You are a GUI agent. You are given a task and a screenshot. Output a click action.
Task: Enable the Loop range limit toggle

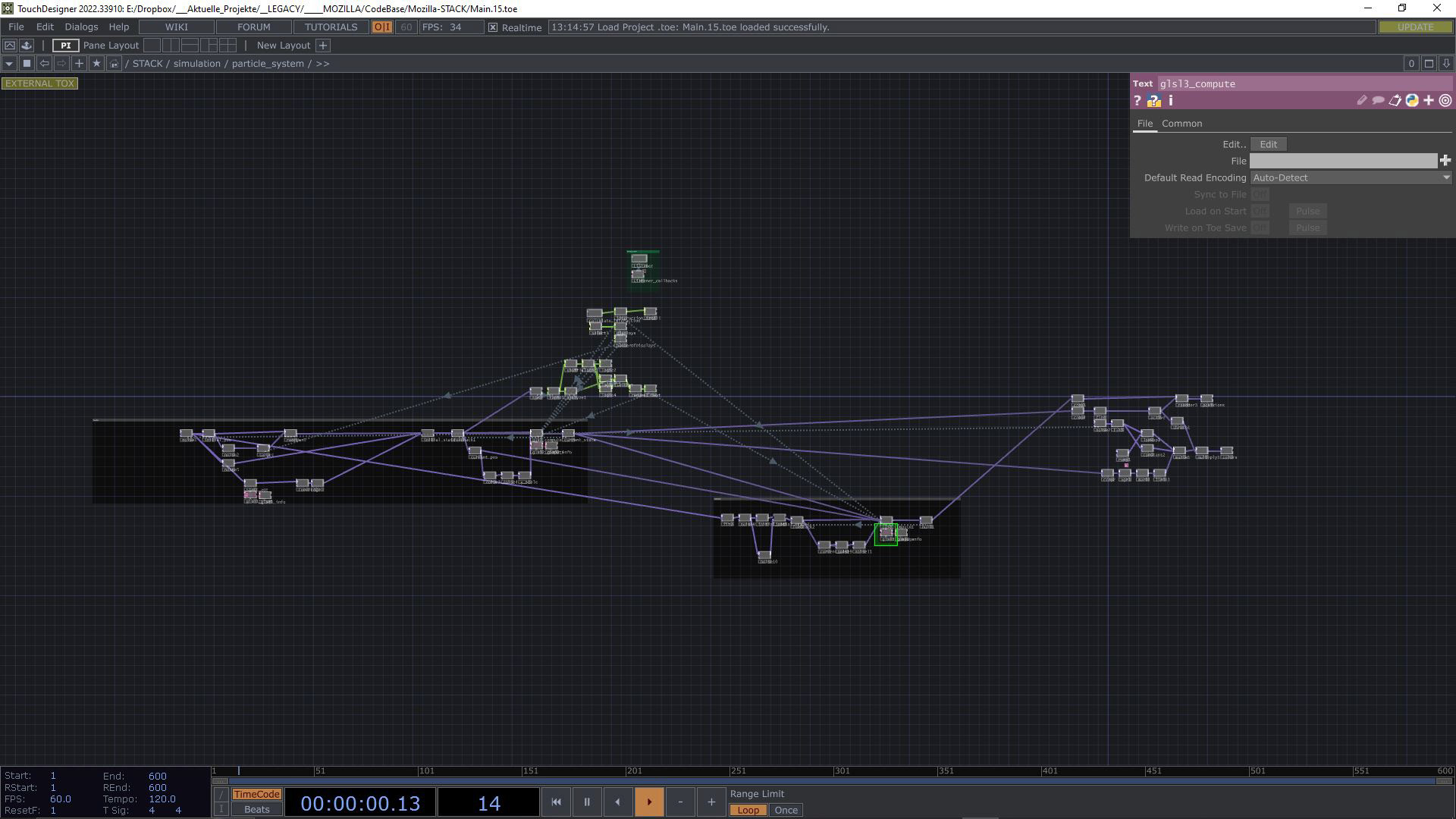point(748,810)
